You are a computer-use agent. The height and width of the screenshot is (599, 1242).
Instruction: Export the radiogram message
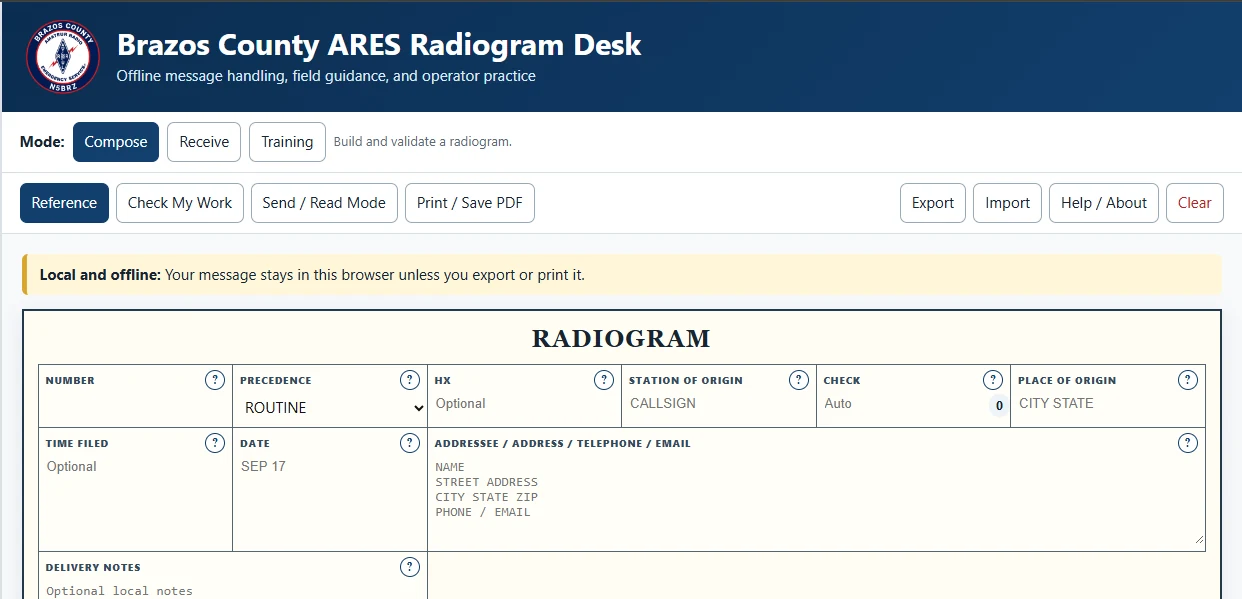pyautogui.click(x=933, y=203)
